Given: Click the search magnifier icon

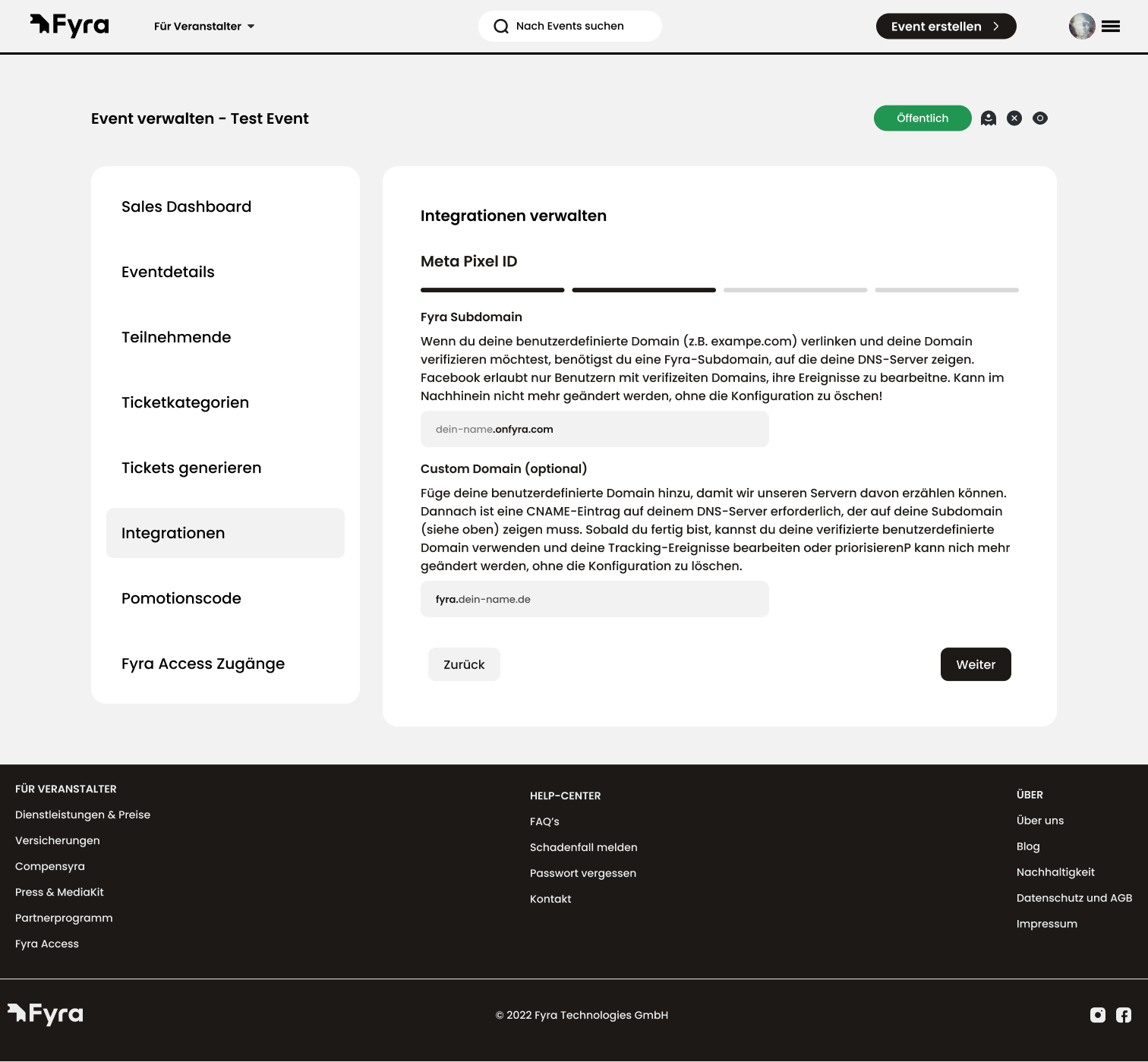Looking at the screenshot, I should click(501, 27).
